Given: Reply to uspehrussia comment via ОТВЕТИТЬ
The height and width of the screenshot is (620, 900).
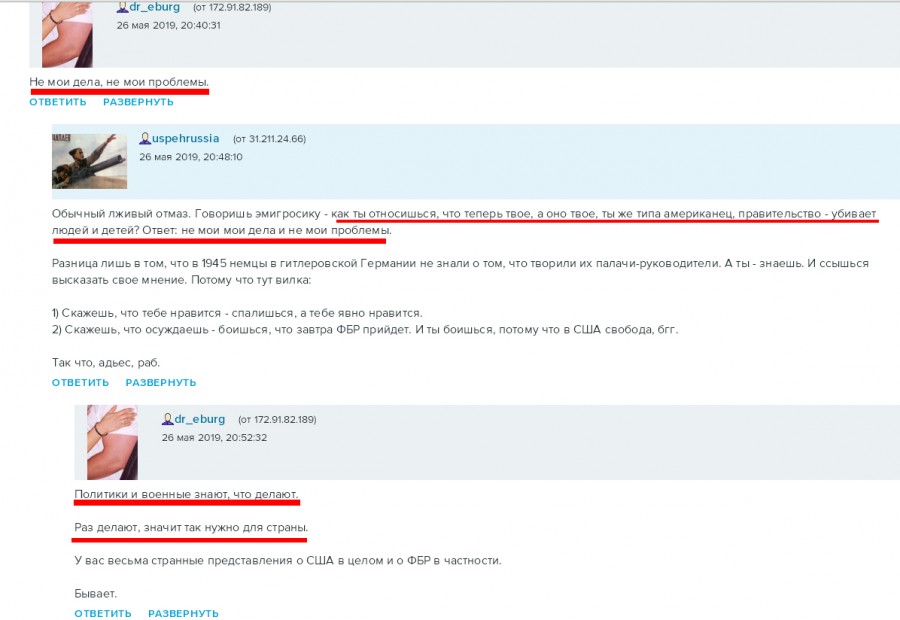Looking at the screenshot, I should pos(80,382).
